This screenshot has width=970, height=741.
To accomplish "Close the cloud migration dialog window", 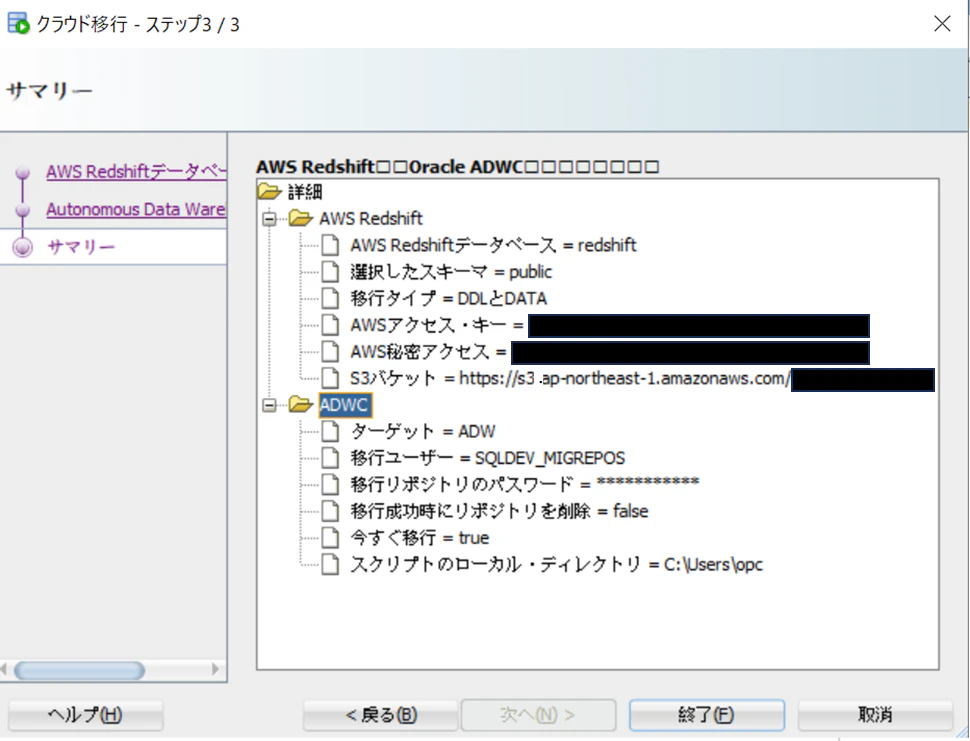I will tap(942, 24).
